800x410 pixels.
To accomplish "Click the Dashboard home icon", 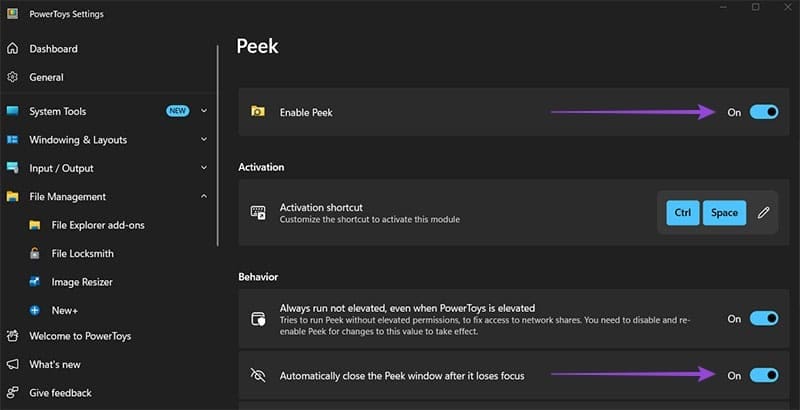I will pos(13,49).
